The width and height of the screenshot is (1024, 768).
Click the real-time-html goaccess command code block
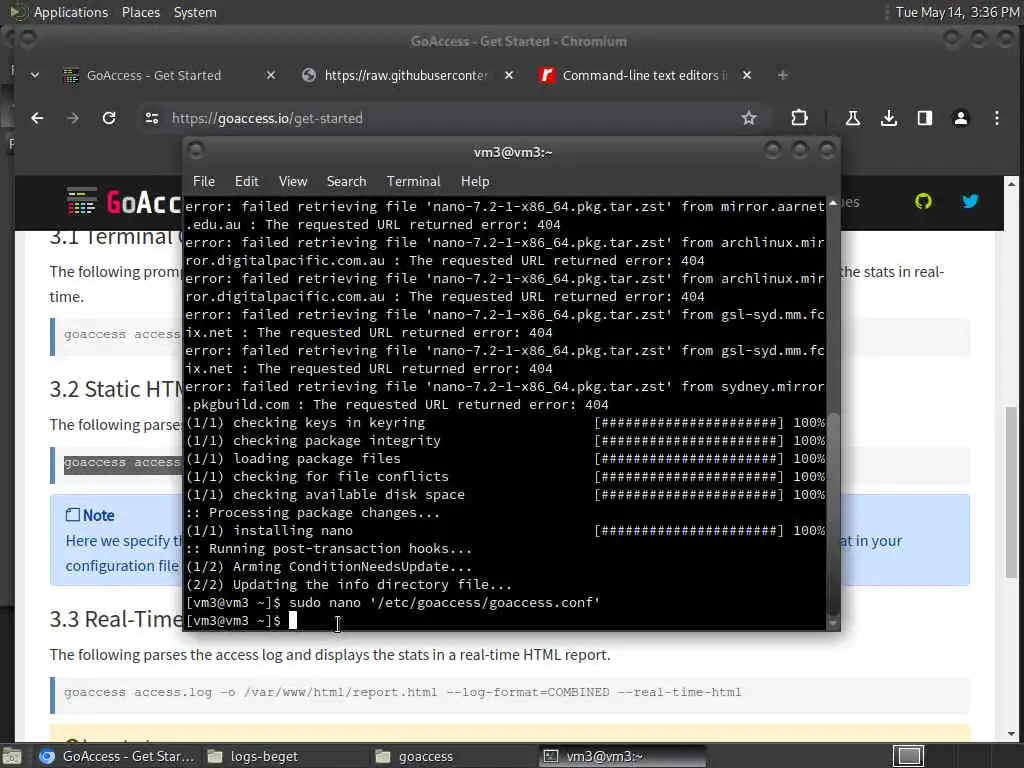(510, 693)
